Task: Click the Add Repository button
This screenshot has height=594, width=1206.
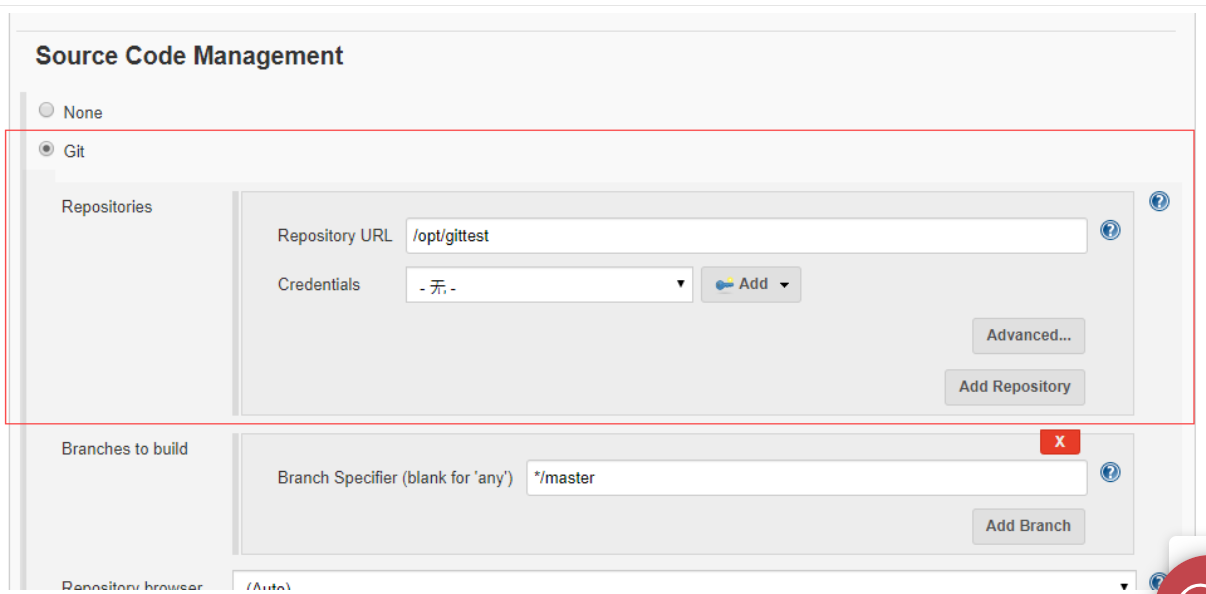Action: point(1014,387)
